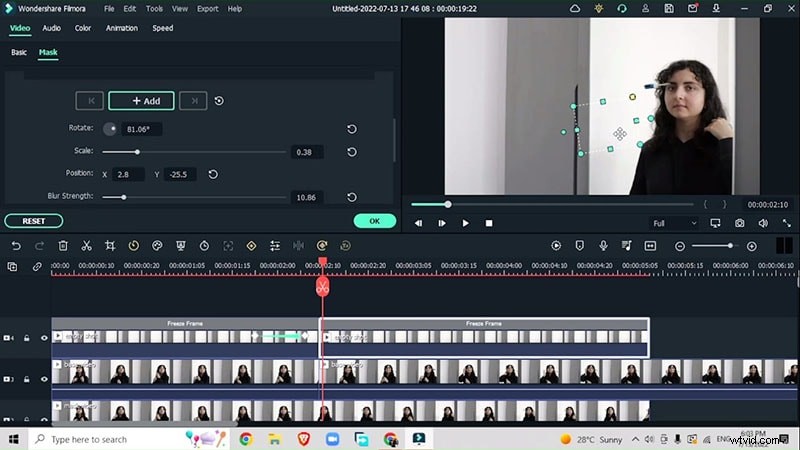The width and height of the screenshot is (800, 450).
Task: Open the Export menu
Action: pos(208,9)
